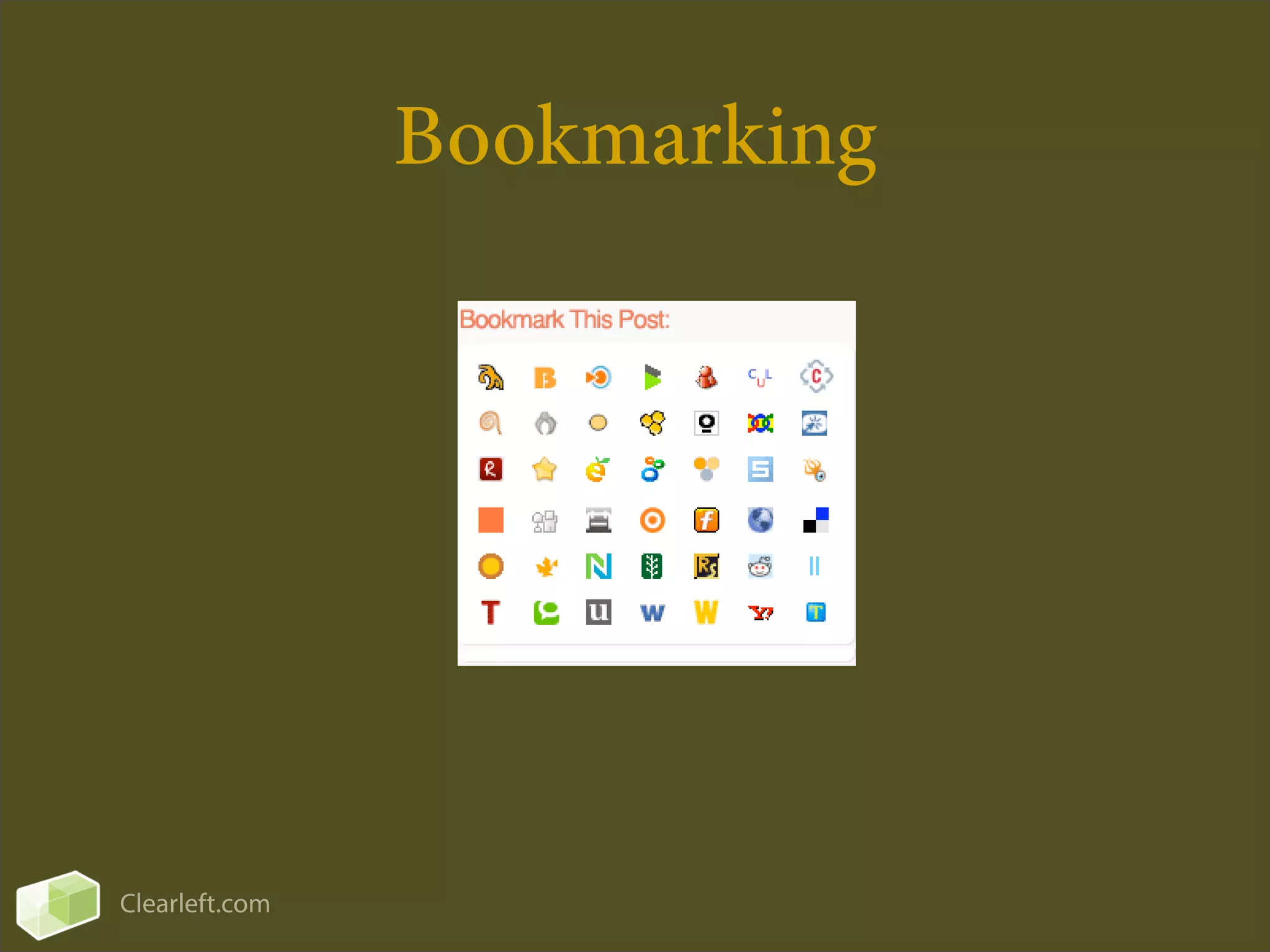Click the yellow and black Rs icon

[706, 566]
